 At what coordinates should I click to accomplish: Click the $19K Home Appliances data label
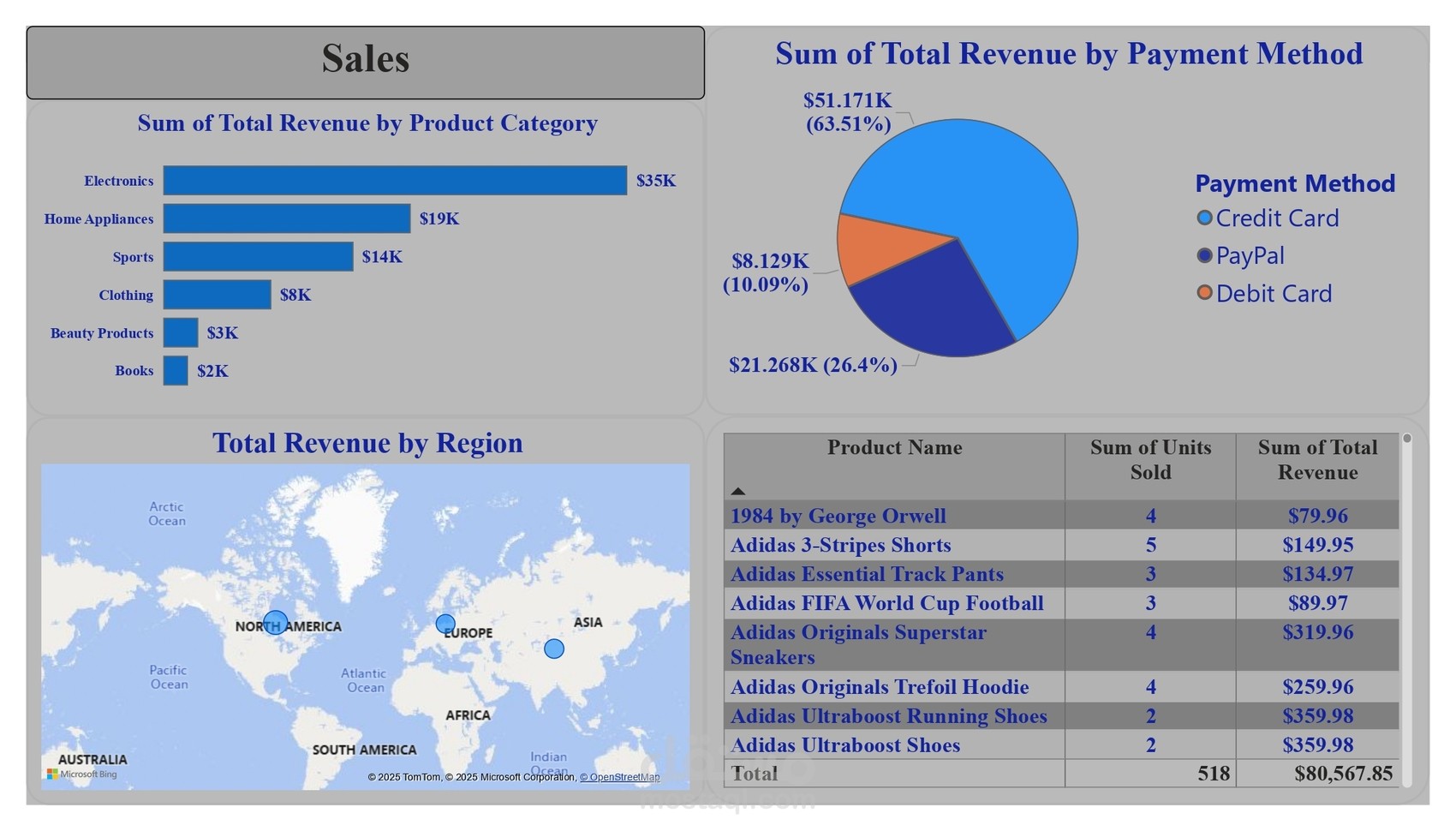(439, 218)
